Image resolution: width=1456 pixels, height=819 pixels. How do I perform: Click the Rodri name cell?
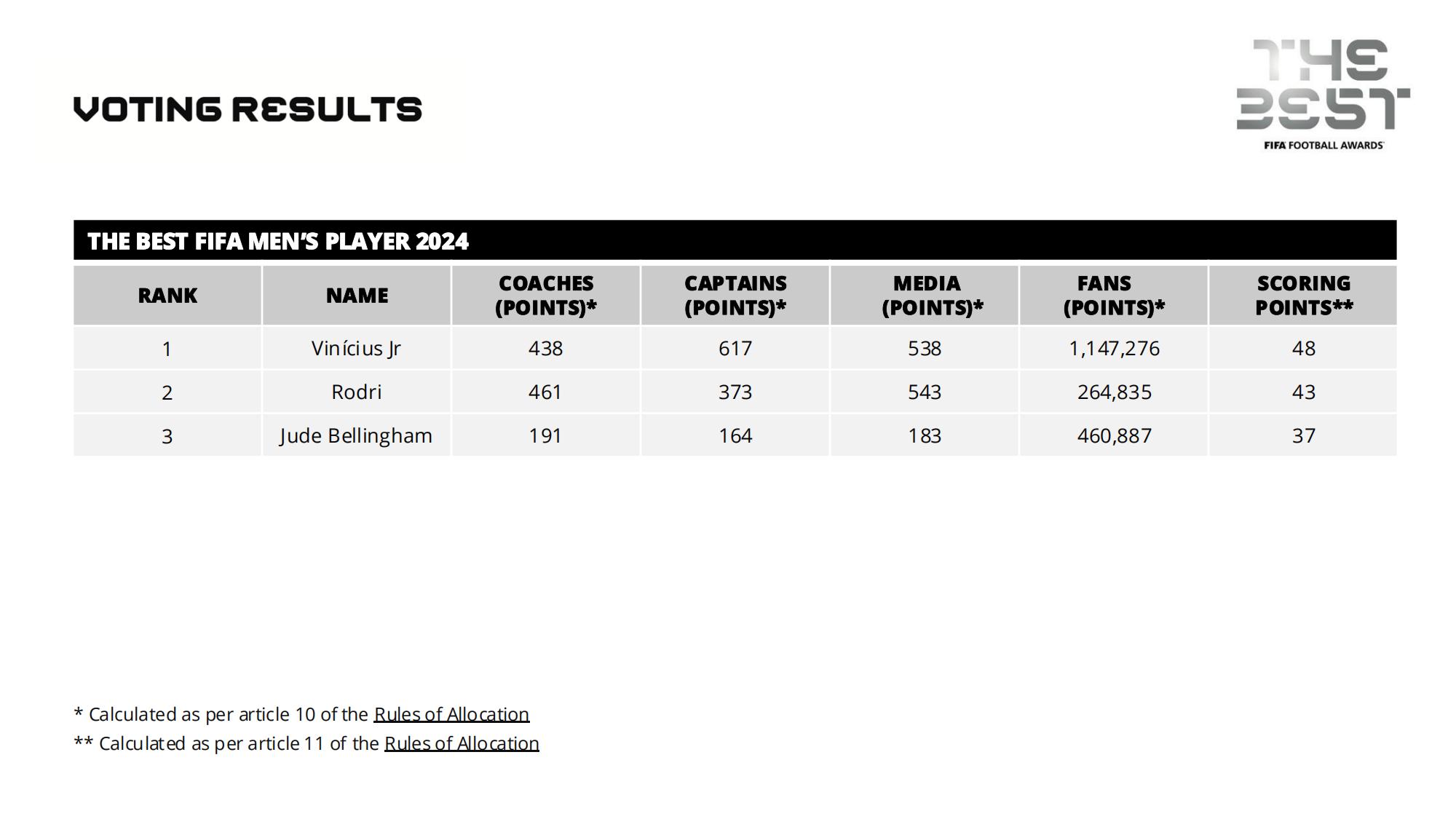click(x=356, y=392)
